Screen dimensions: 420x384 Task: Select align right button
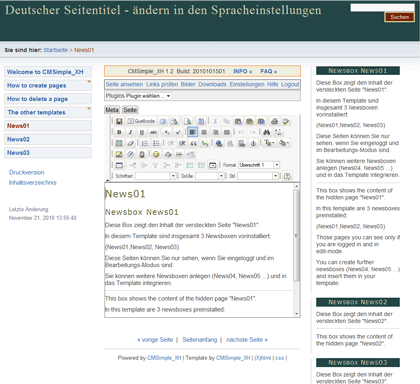coord(215,132)
